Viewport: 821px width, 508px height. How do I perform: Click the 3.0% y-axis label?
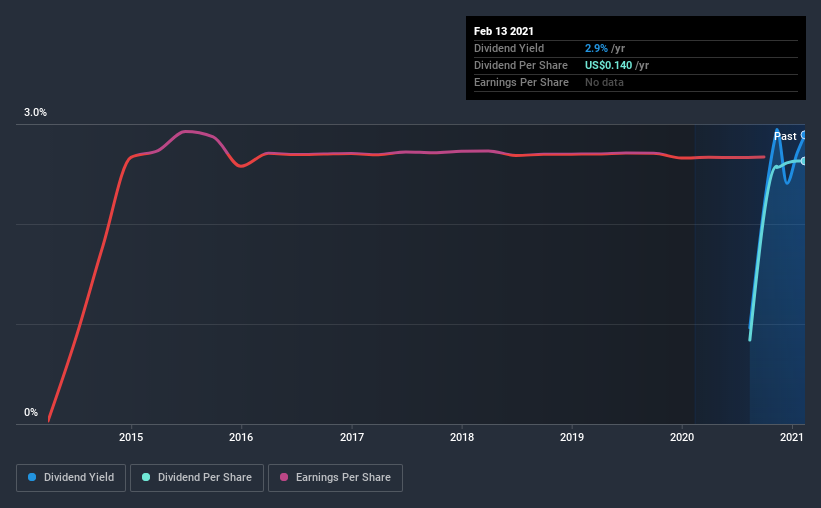coord(35,112)
